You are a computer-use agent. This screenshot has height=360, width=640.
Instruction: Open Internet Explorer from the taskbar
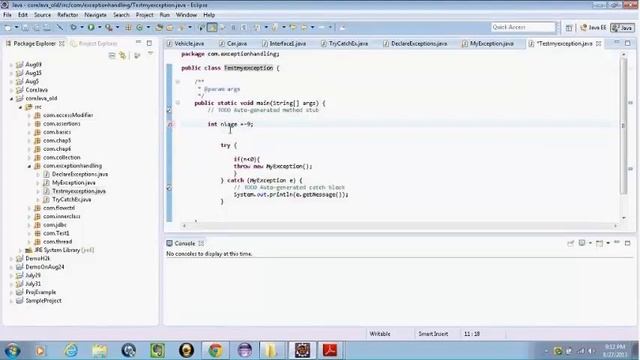pyautogui.click(x=71, y=350)
